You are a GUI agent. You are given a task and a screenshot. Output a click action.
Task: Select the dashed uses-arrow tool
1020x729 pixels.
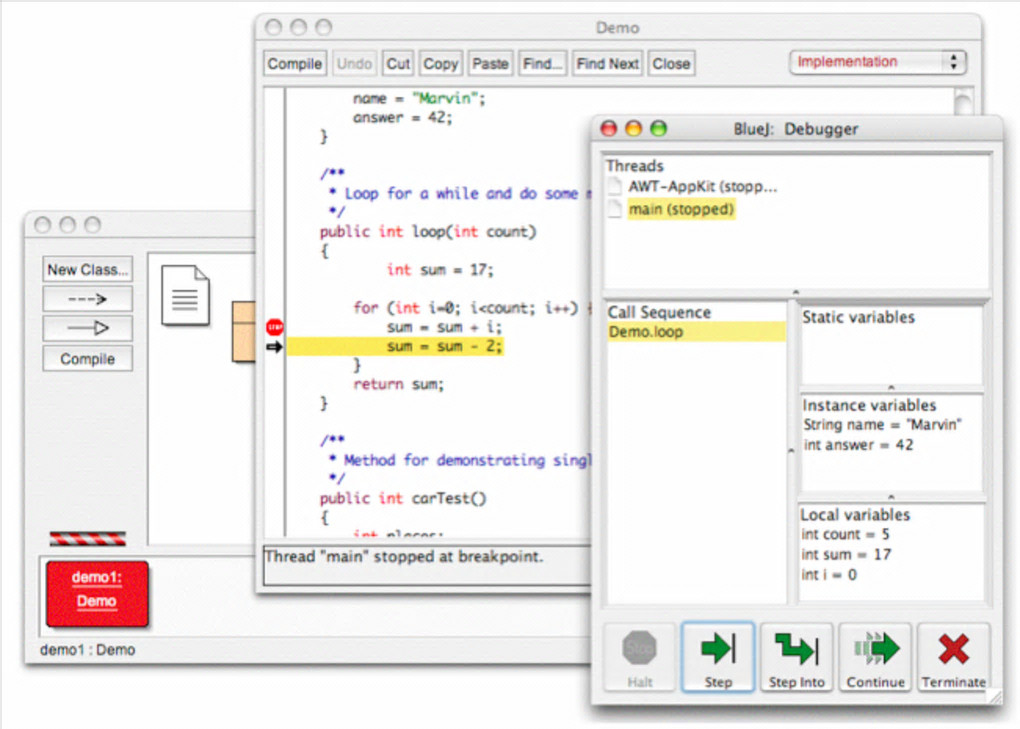click(x=88, y=299)
